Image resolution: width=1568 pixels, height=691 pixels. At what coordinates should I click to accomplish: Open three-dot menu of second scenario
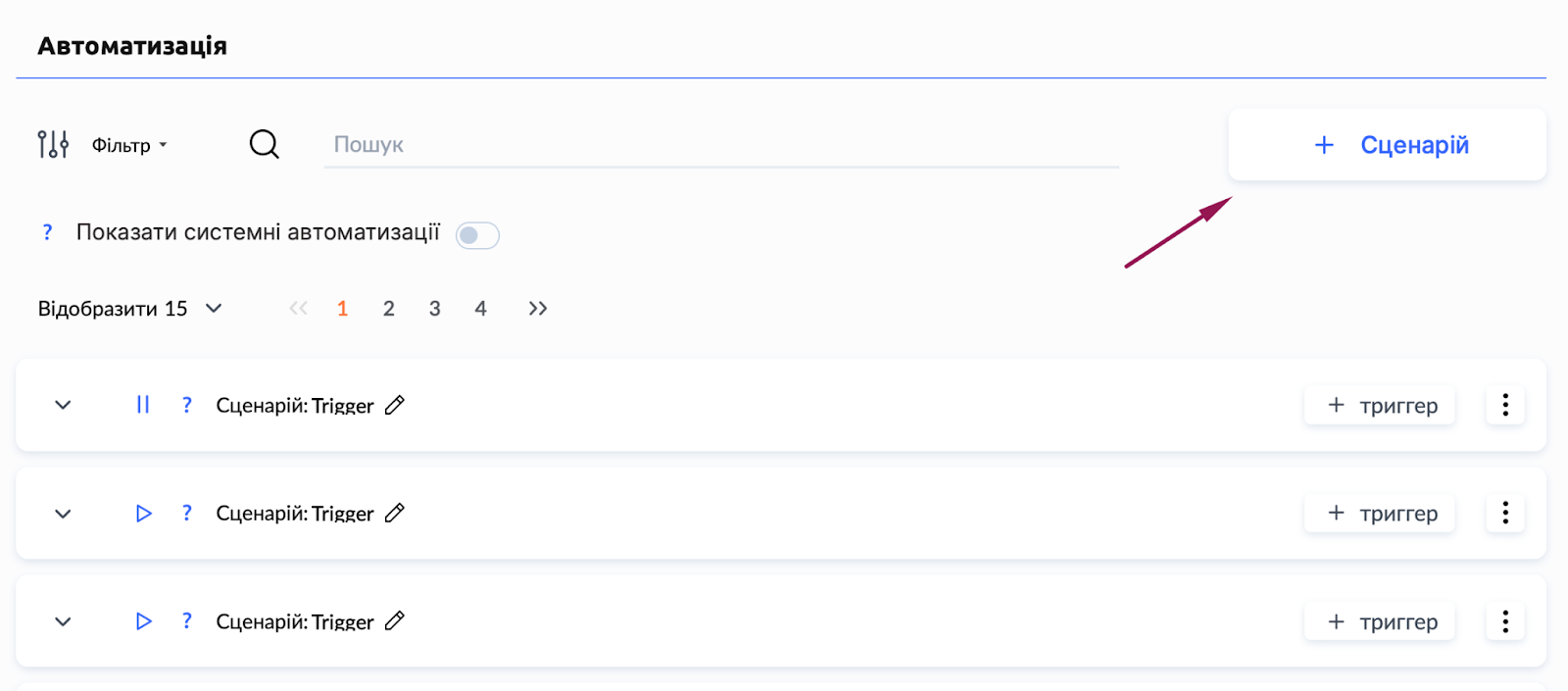coord(1505,514)
